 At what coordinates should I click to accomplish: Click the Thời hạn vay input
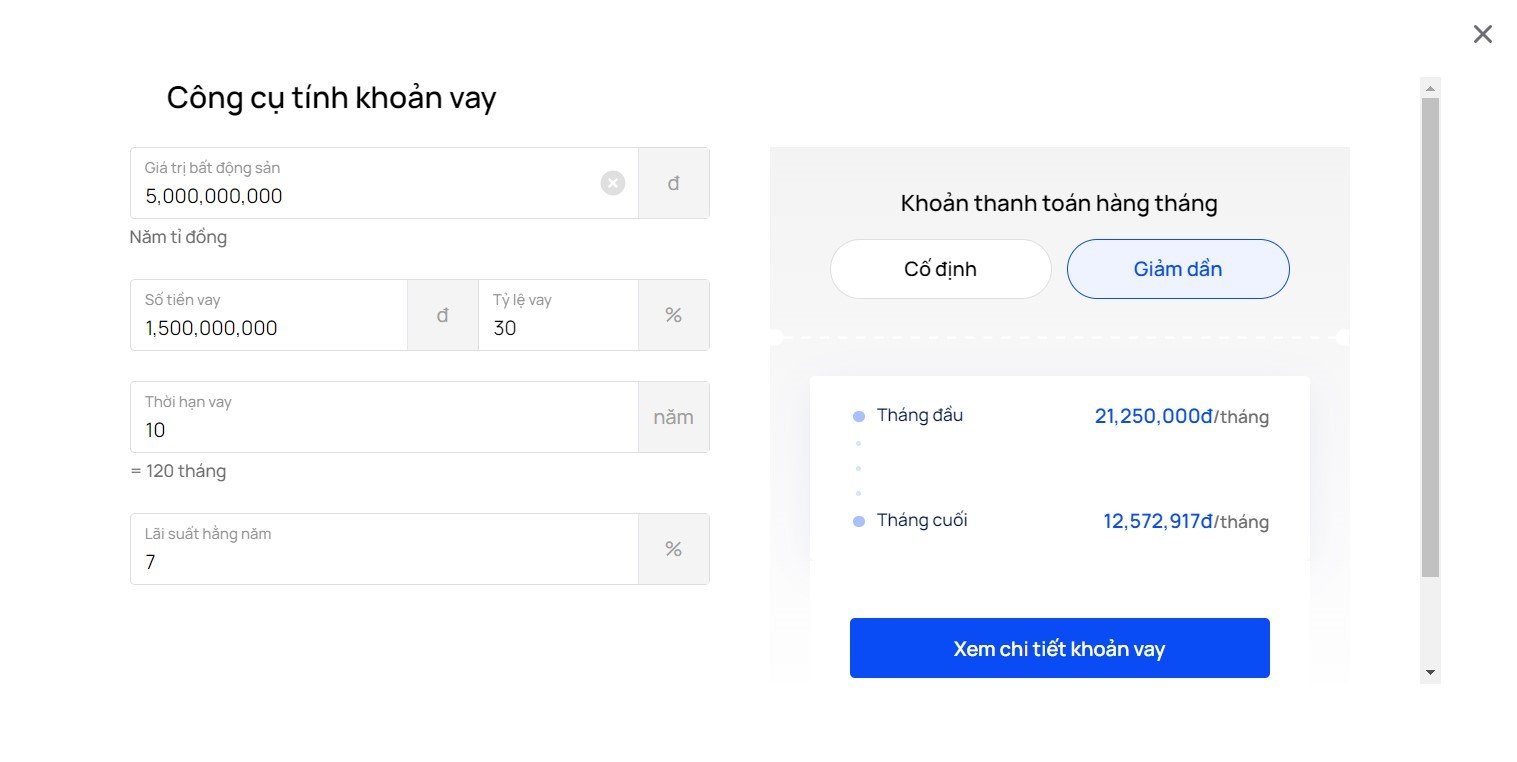pos(384,417)
